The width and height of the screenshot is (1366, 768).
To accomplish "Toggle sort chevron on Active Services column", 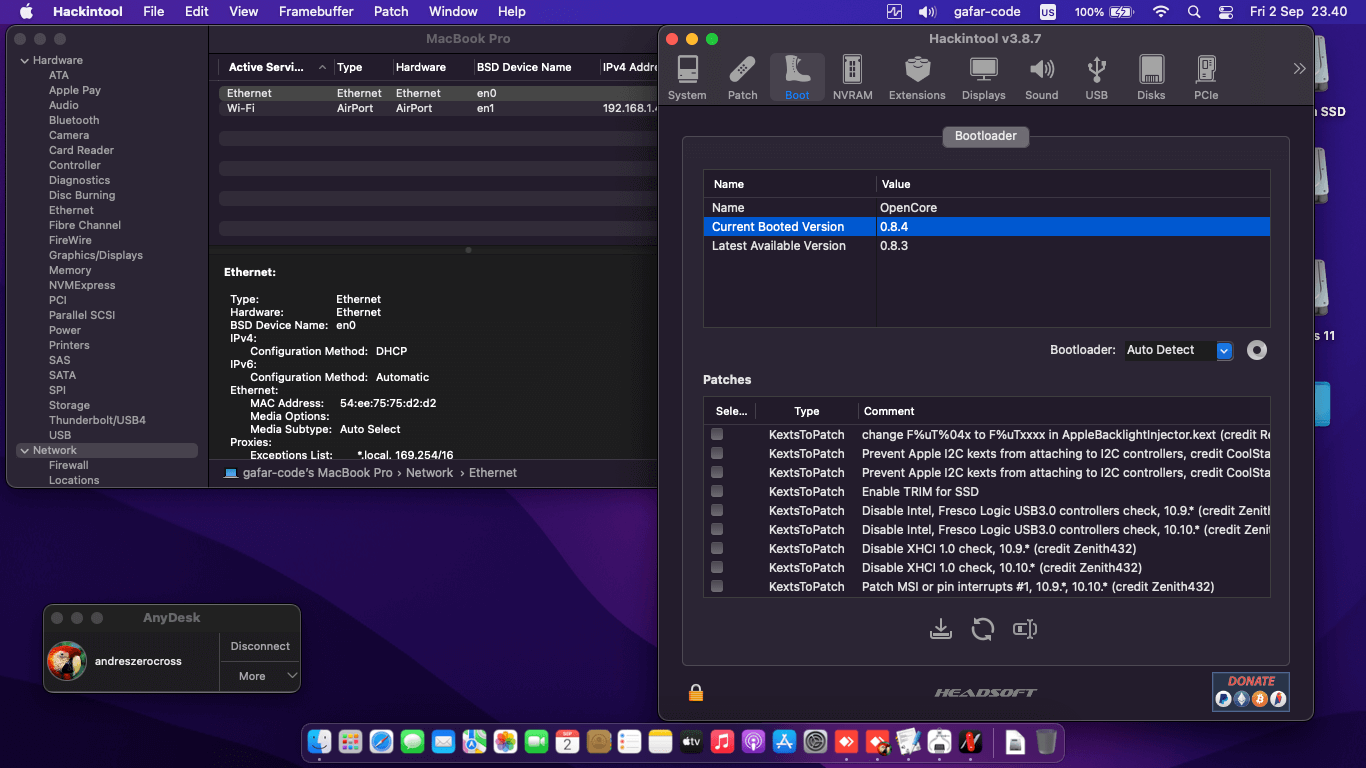I will [322, 68].
